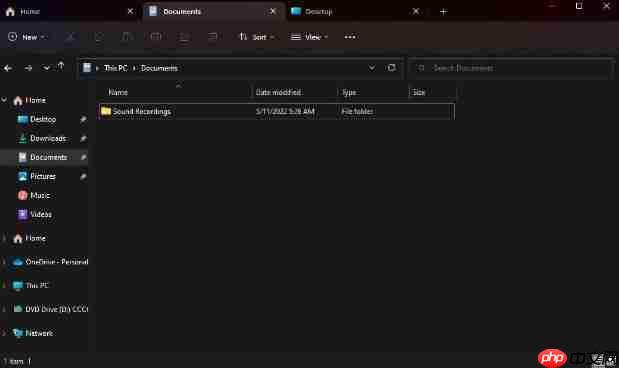Image resolution: width=619 pixels, height=368 pixels.
Task: Open Pictures in the sidebar
Action: [43, 176]
